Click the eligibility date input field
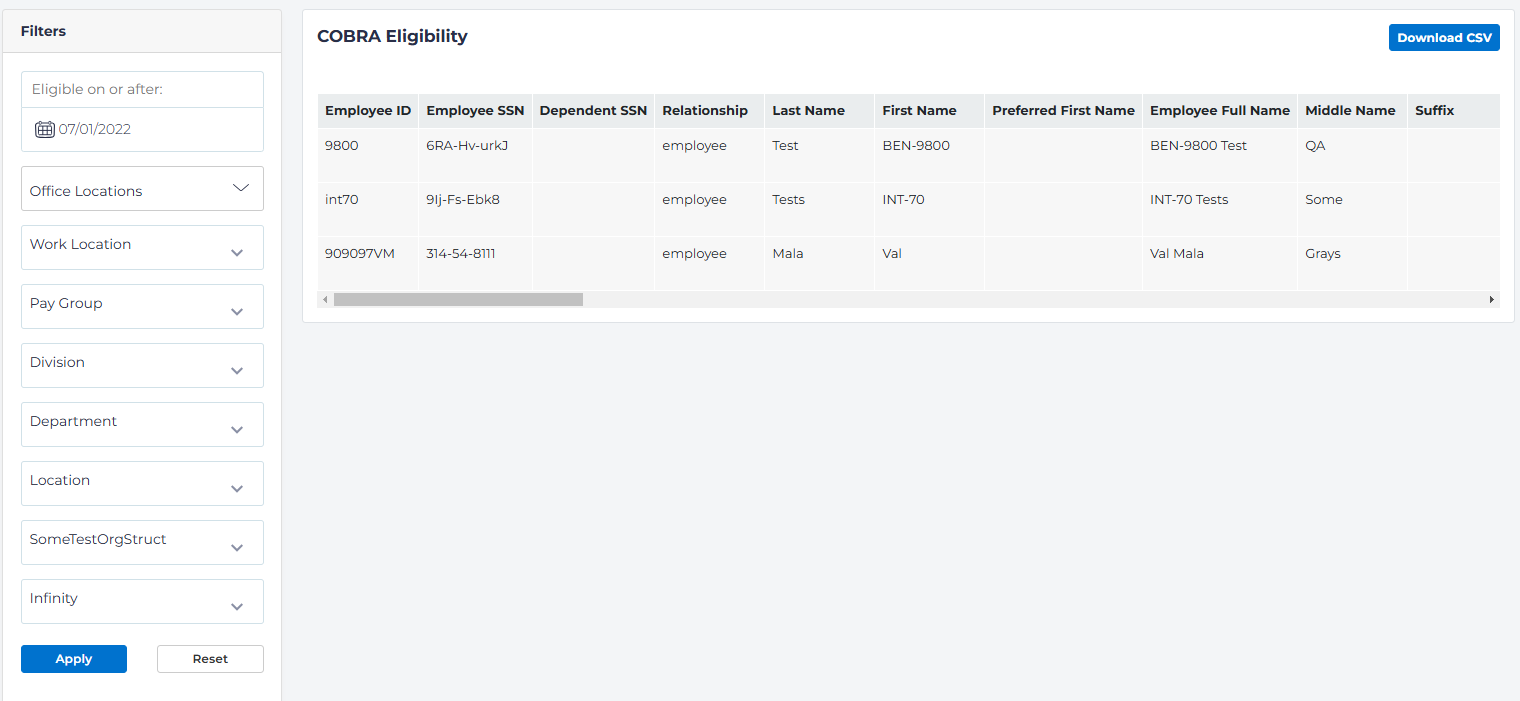This screenshot has width=1520, height=701. tap(150, 129)
